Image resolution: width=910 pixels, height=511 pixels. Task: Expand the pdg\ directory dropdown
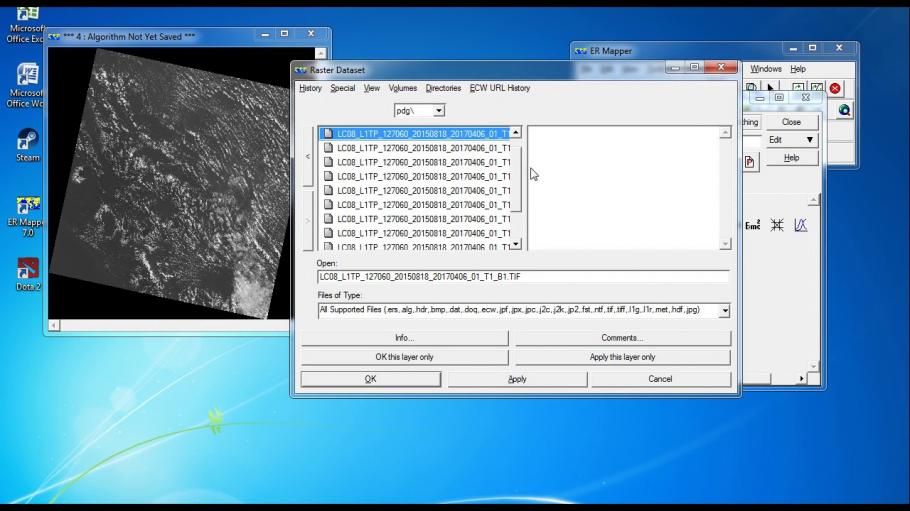click(x=439, y=110)
